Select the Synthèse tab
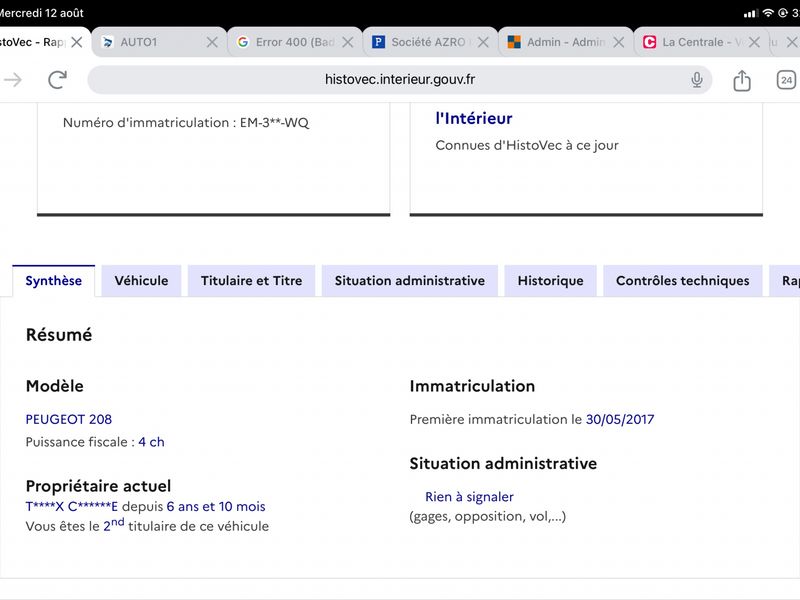This screenshot has height=600, width=800. tap(54, 281)
